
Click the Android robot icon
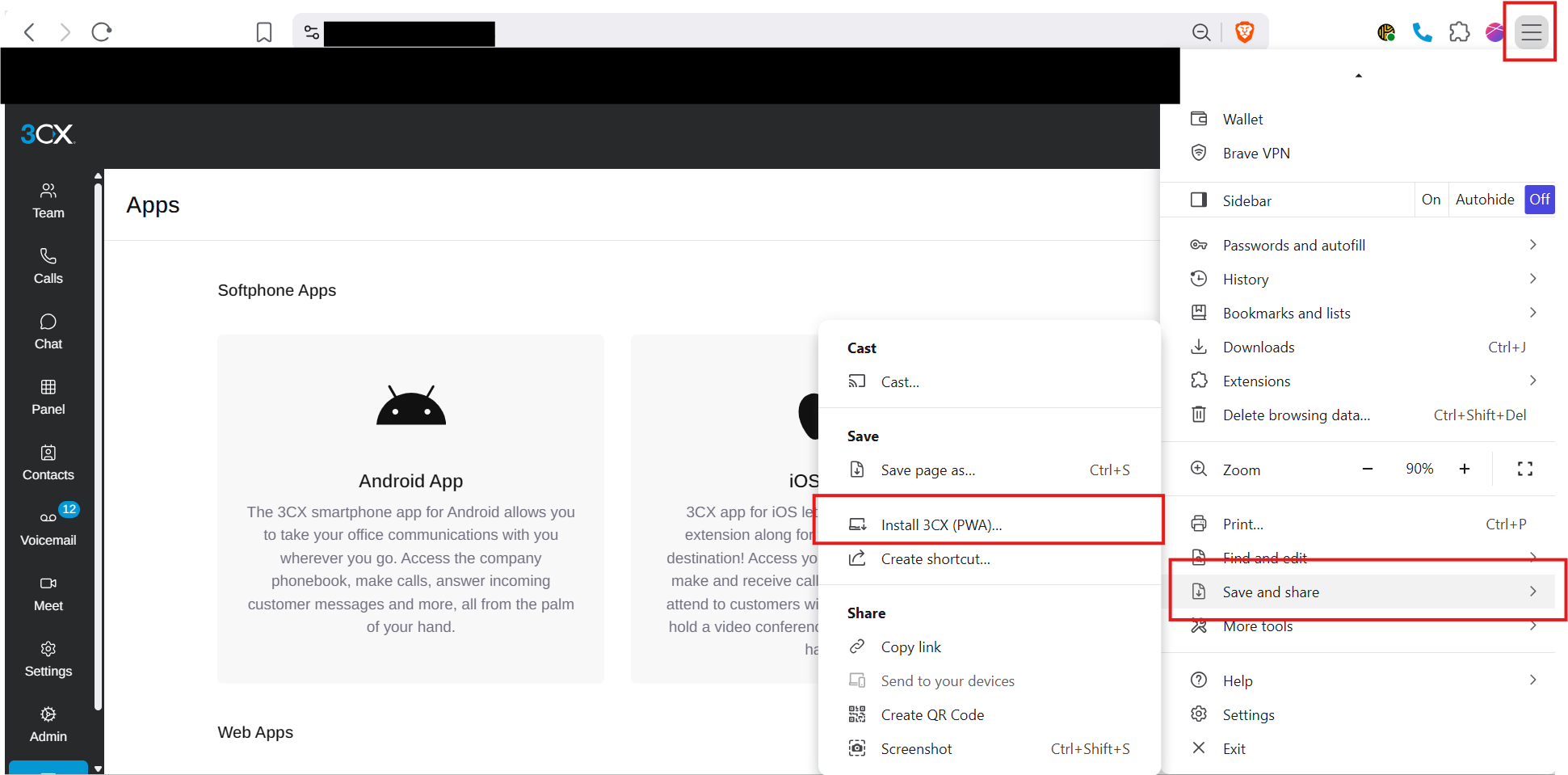(411, 405)
